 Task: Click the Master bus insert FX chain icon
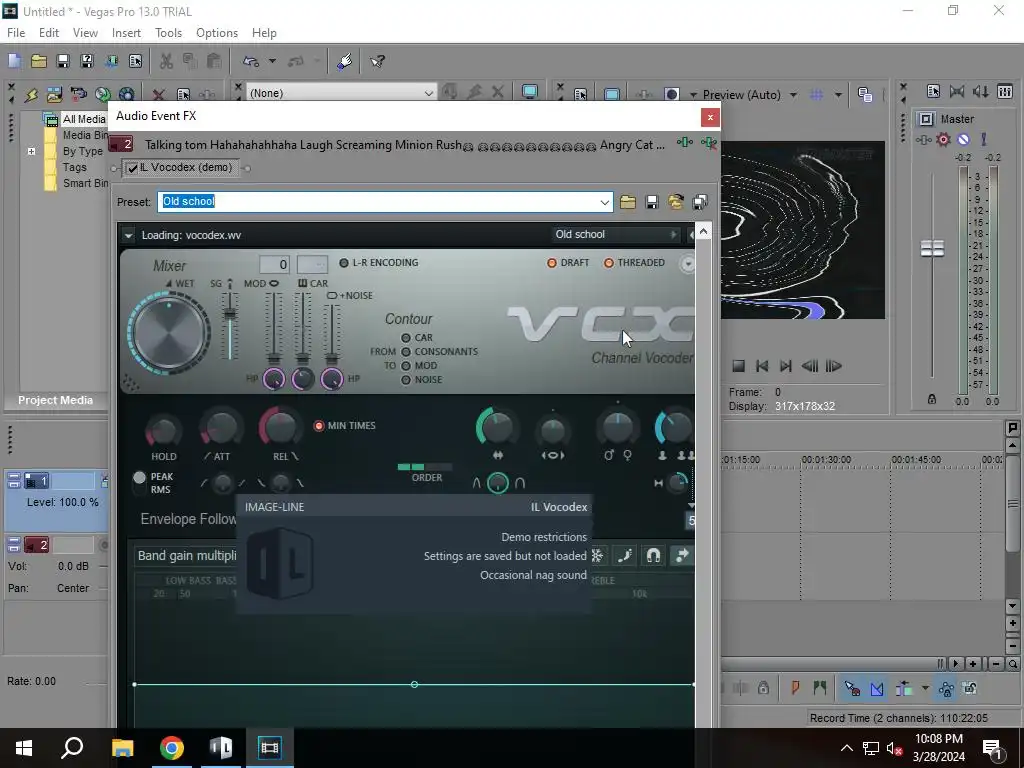tap(923, 140)
